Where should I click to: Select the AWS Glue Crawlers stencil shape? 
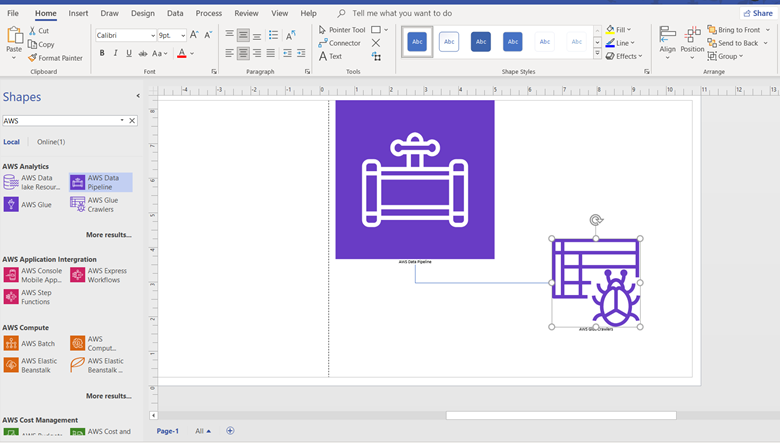95,204
